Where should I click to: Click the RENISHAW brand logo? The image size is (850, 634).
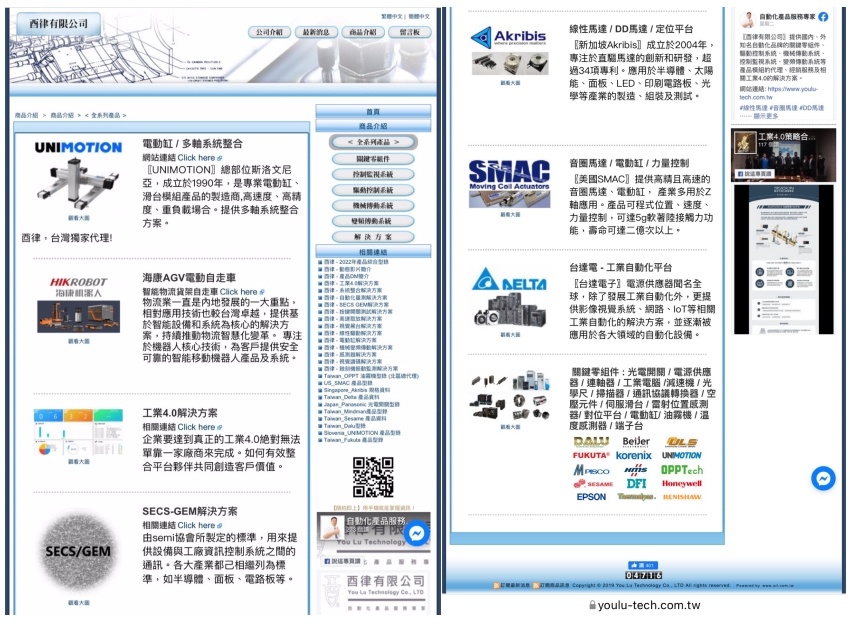click(x=682, y=497)
